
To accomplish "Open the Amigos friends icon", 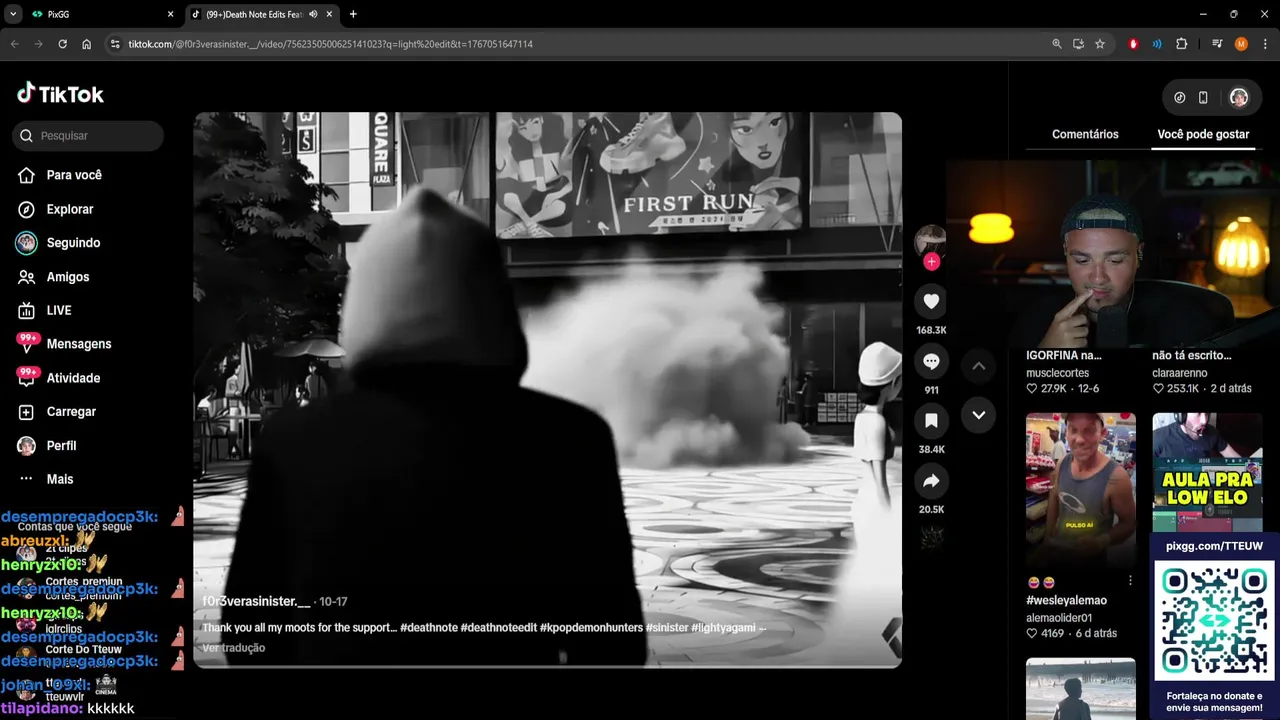I will [x=27, y=277].
